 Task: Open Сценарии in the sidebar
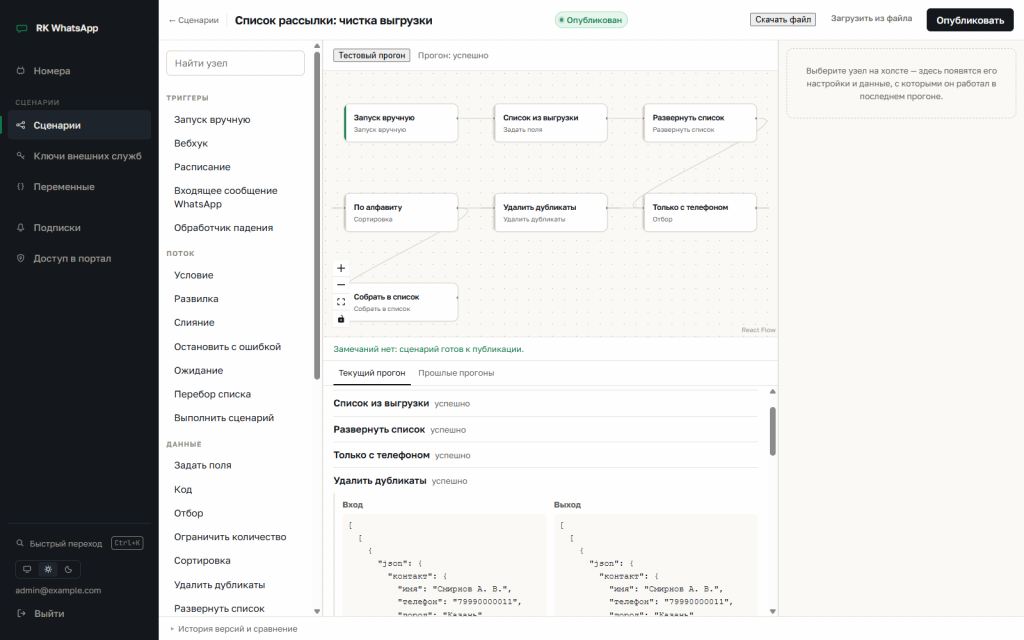pos(79,125)
